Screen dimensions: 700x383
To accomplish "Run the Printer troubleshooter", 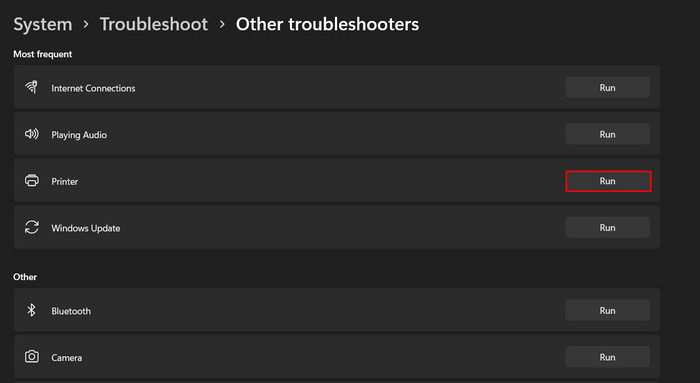I will tap(608, 181).
